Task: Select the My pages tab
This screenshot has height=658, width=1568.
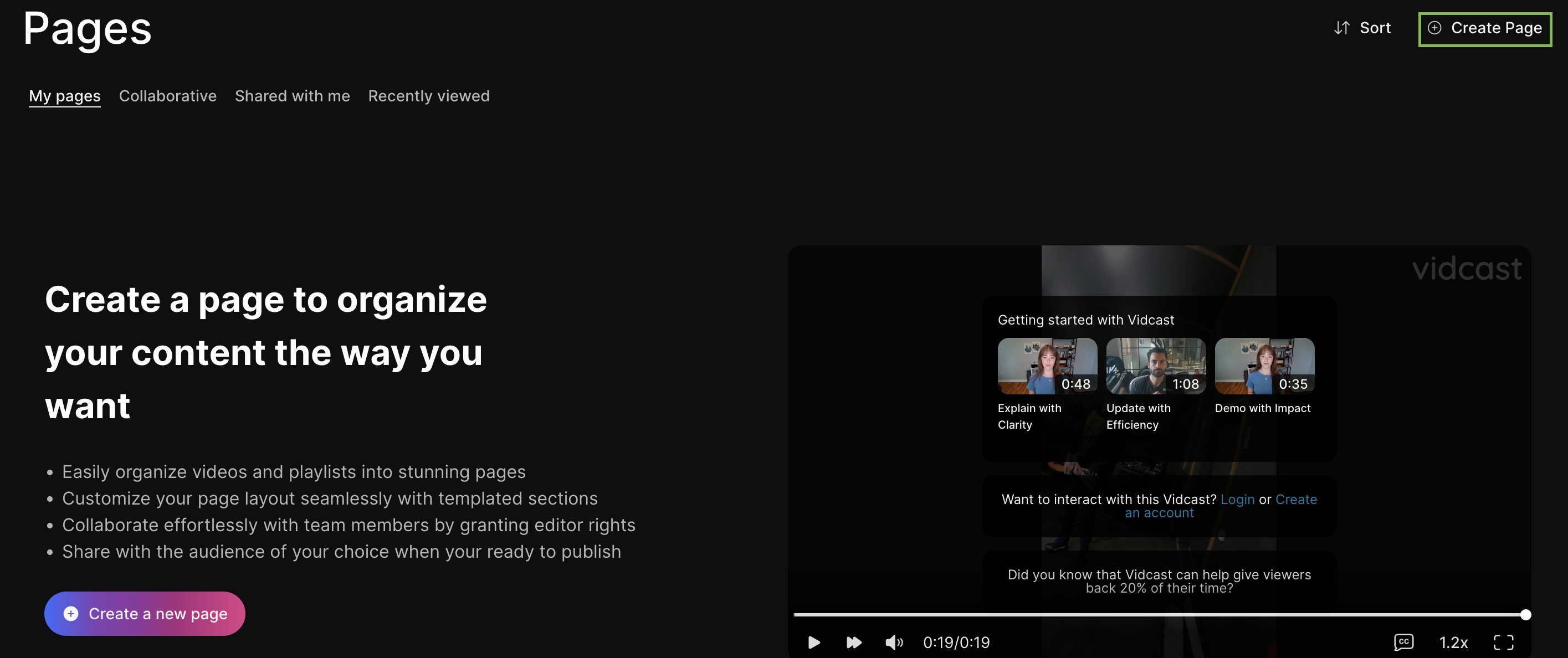Action: (64, 96)
